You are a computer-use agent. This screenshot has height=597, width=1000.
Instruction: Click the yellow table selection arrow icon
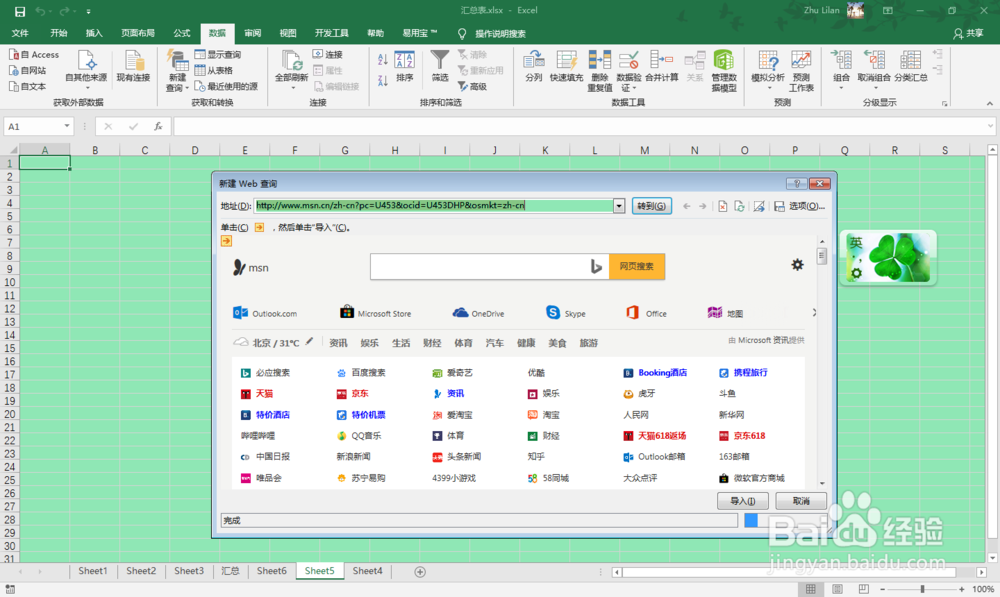(x=226, y=241)
